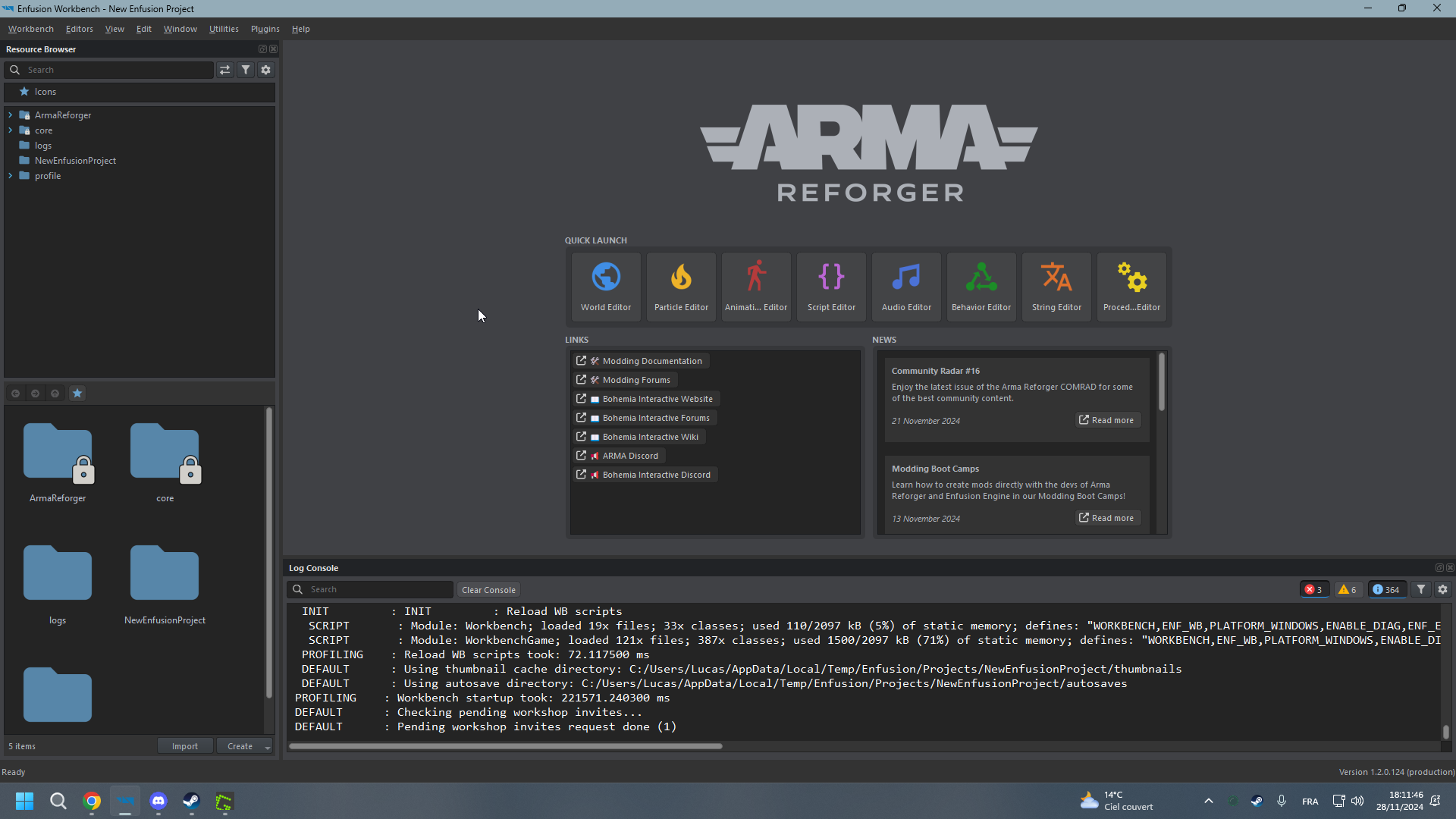Expand the profile tree node
1456x819 pixels.
(11, 176)
